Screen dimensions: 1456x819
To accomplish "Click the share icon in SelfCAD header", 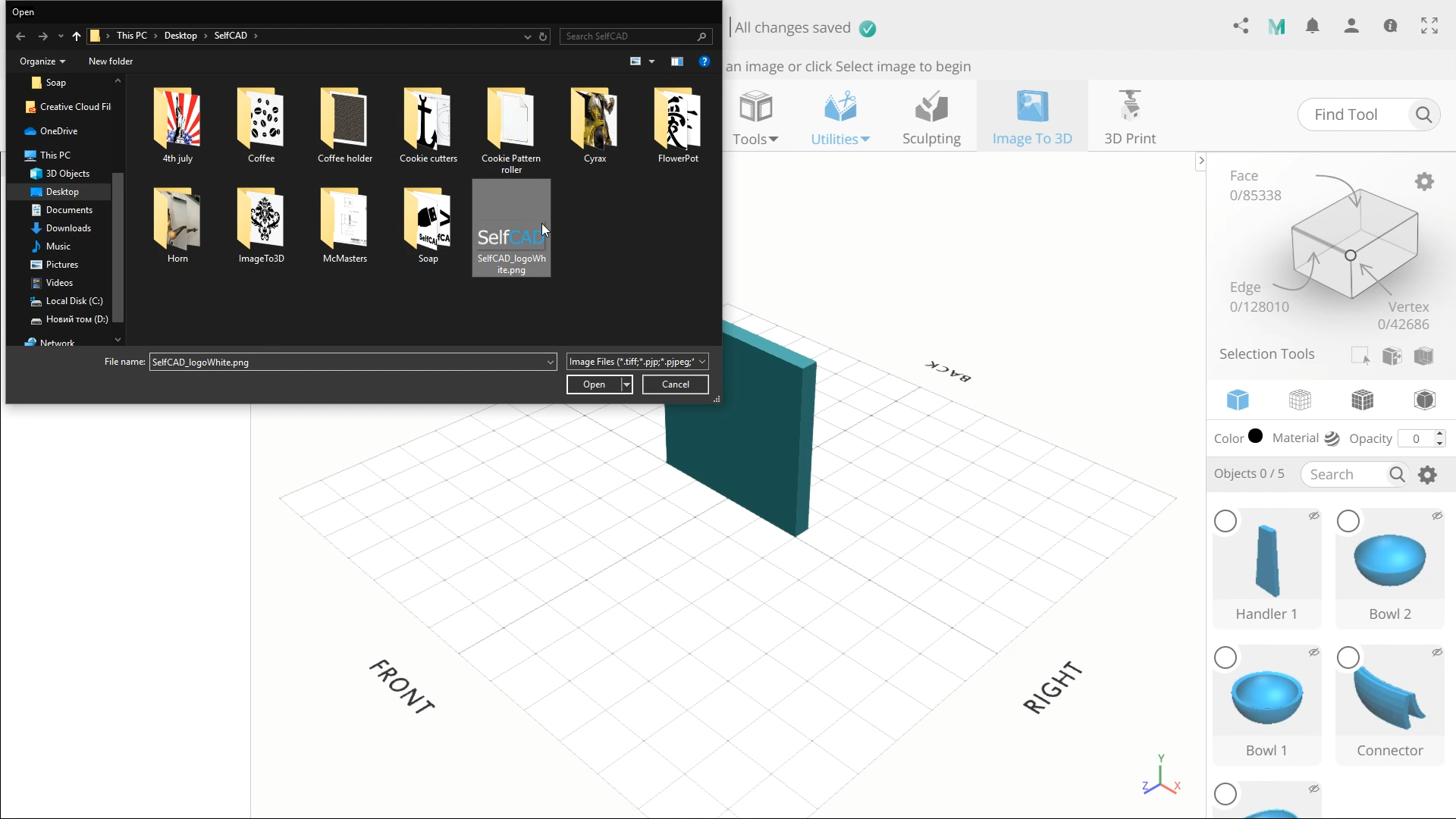I will point(1241,27).
